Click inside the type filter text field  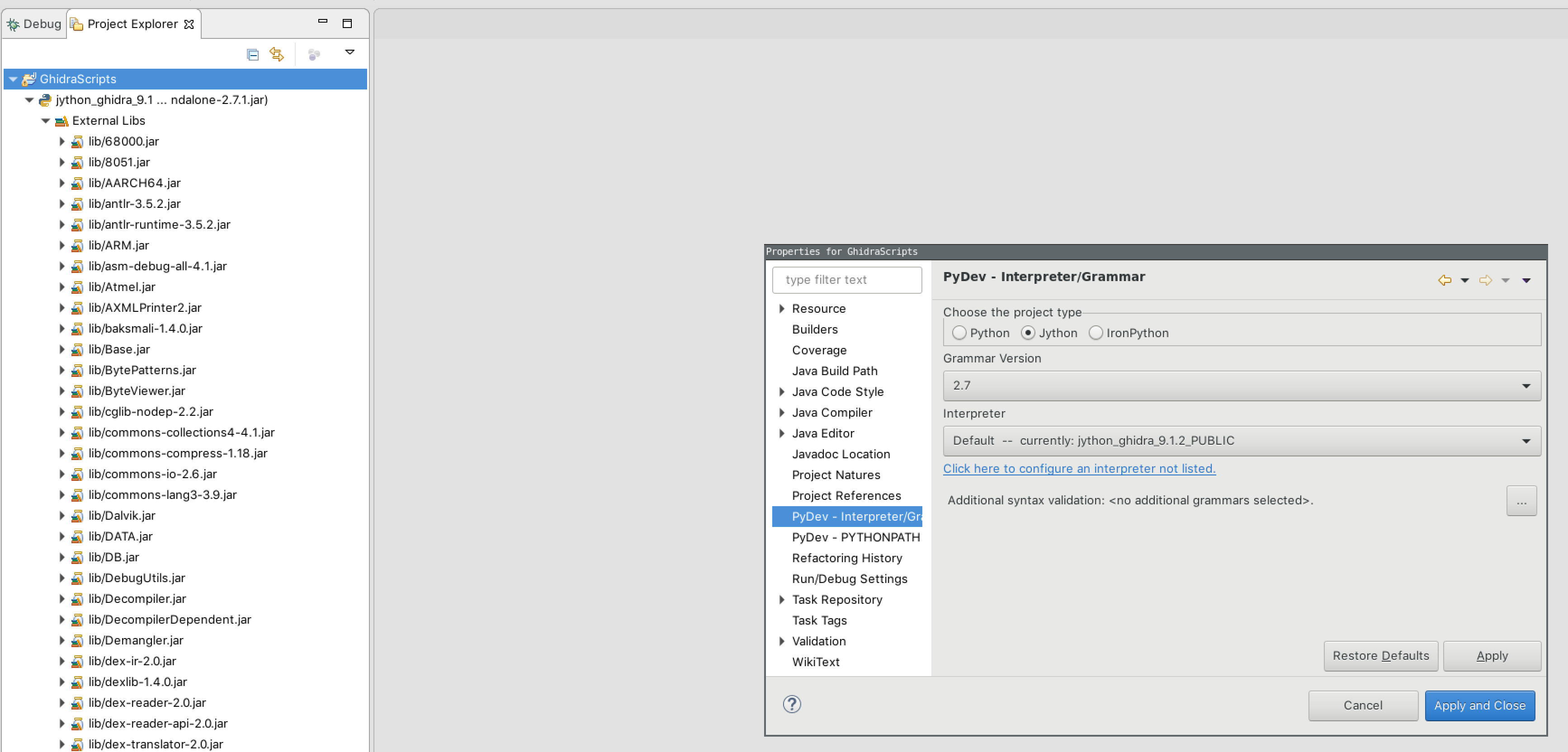pos(846,280)
